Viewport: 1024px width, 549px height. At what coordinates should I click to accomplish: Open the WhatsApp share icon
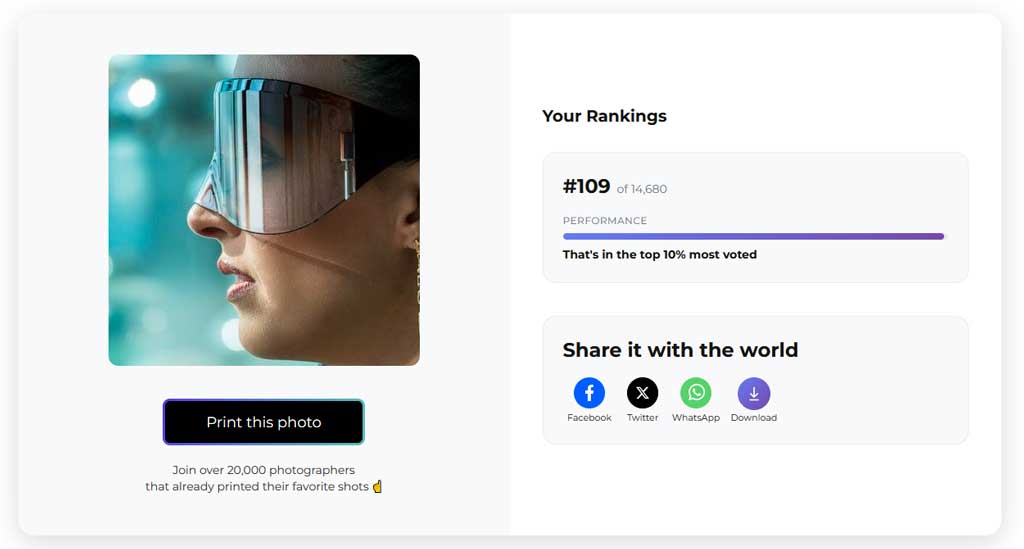(696, 393)
